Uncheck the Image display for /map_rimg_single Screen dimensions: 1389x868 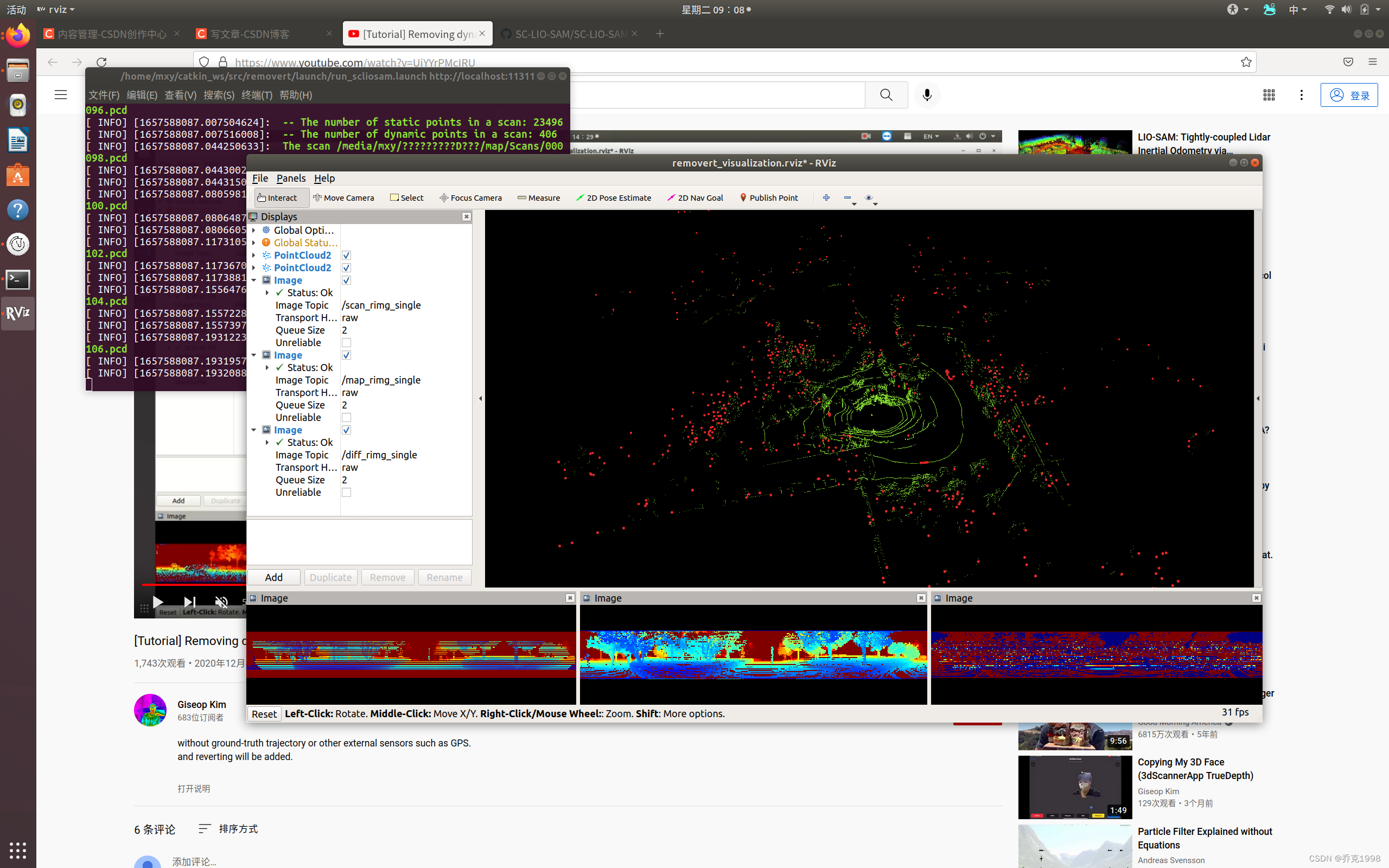tap(346, 355)
